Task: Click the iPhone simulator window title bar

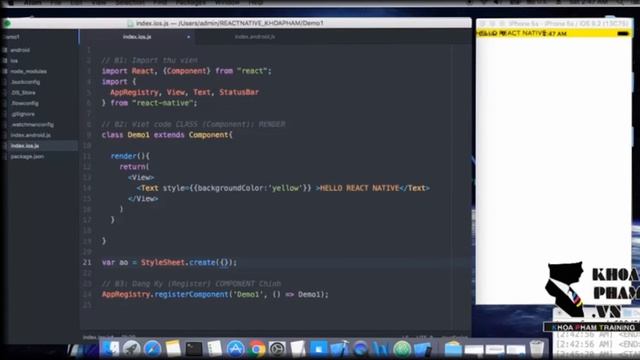Action: tap(554, 24)
